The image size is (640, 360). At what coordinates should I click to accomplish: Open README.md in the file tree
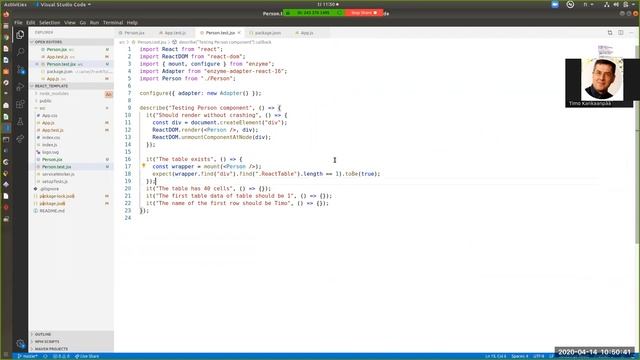point(52,211)
